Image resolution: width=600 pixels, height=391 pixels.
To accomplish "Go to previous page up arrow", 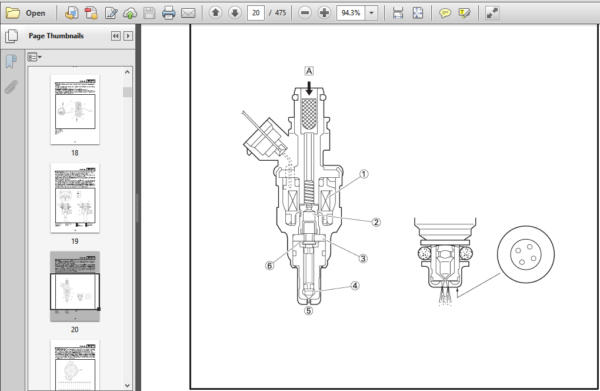I will pyautogui.click(x=215, y=13).
